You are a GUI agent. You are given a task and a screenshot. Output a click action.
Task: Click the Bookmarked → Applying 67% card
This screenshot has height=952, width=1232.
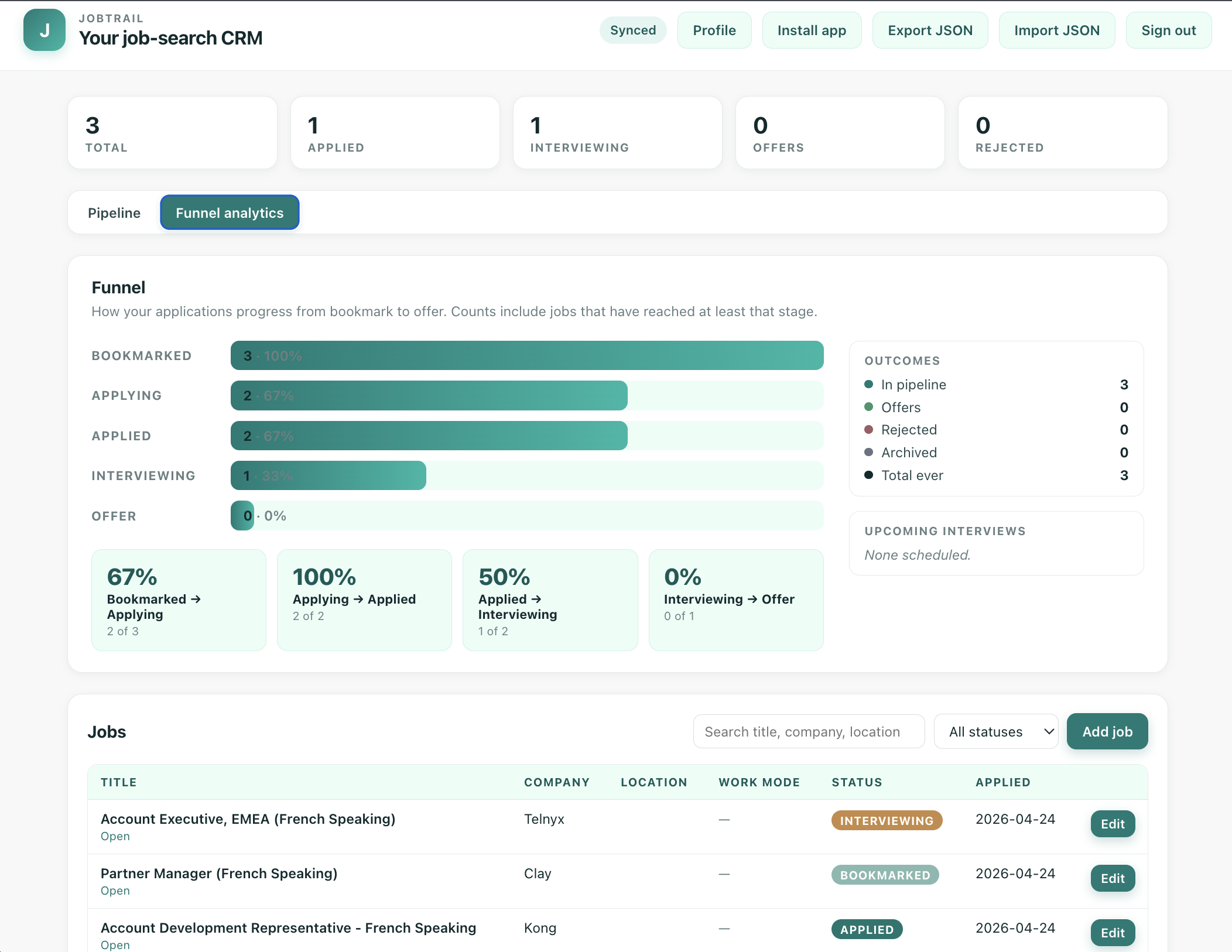179,600
